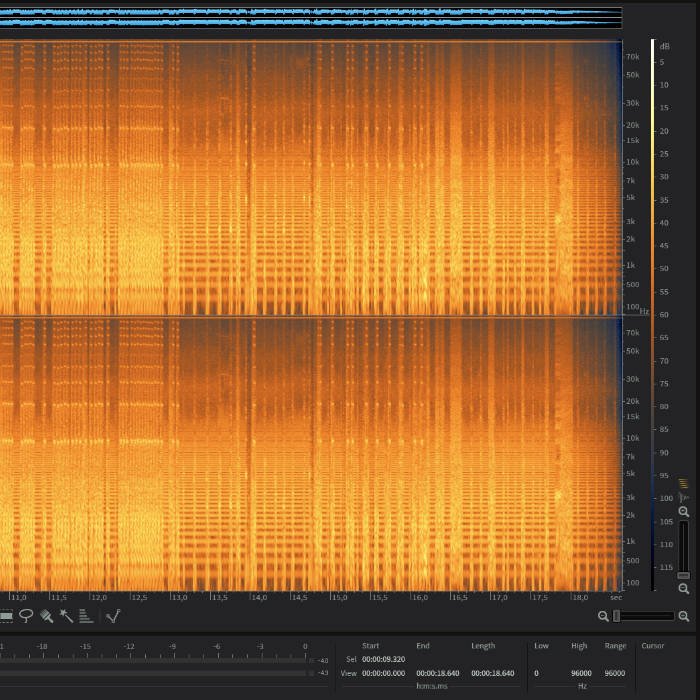Zoom in horizontally with the magnifier icon
This screenshot has height=700, width=700.
coord(684,616)
